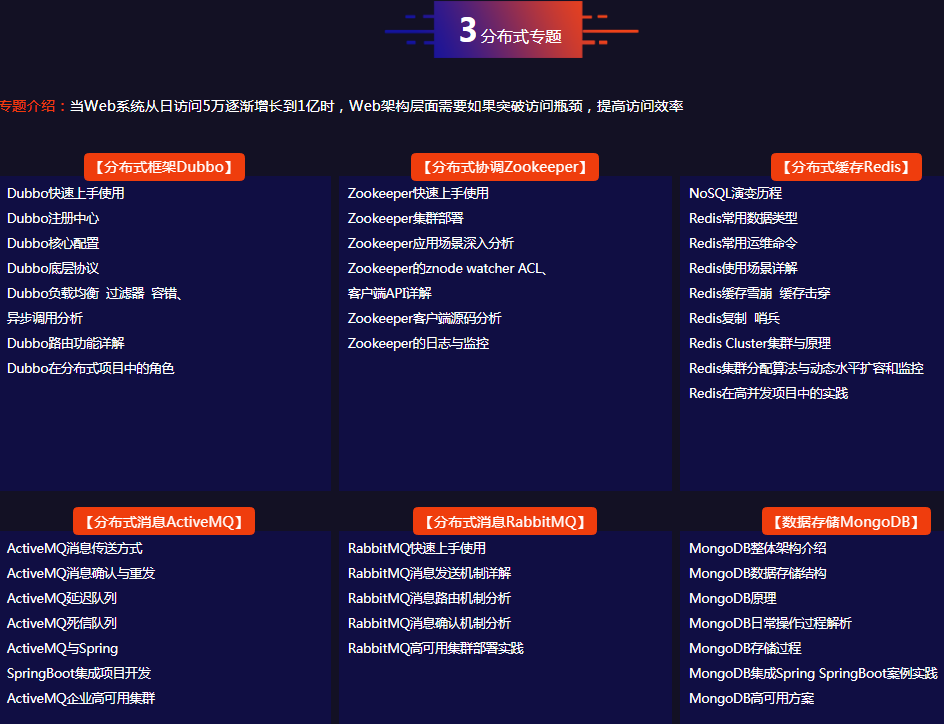Open ActiveMQ死信队列 topic
Viewport: 944px width, 724px height.
tap(62, 623)
